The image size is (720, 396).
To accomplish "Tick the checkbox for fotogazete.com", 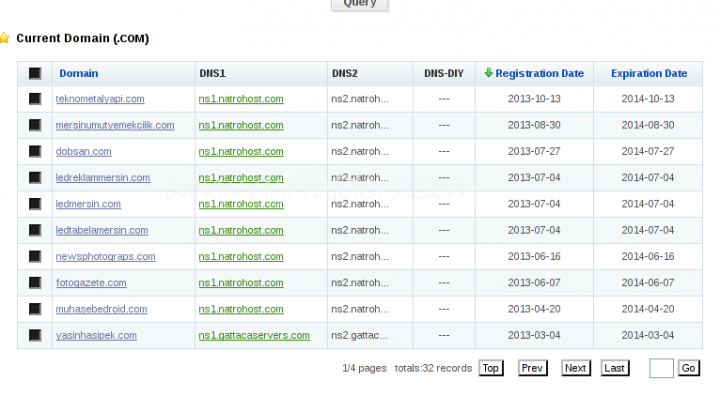I will 35,283.
